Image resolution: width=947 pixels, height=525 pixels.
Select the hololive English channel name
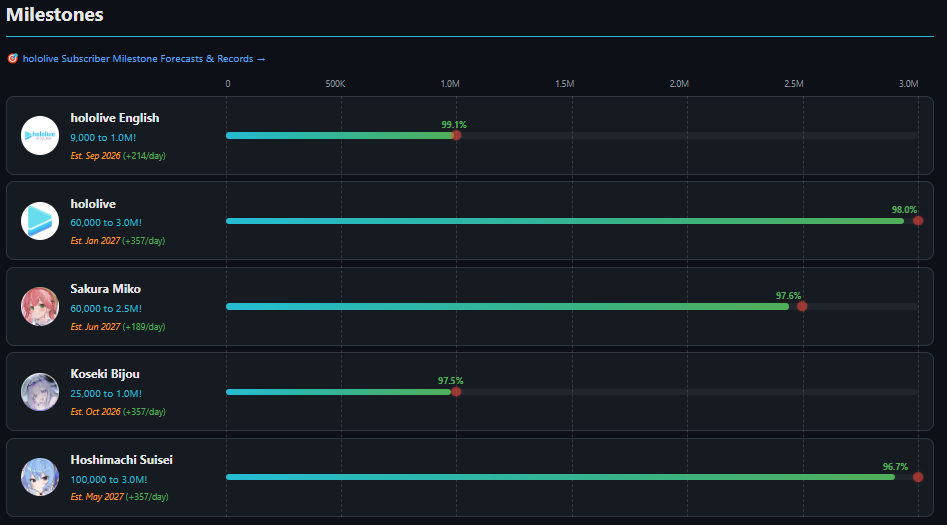[115, 118]
